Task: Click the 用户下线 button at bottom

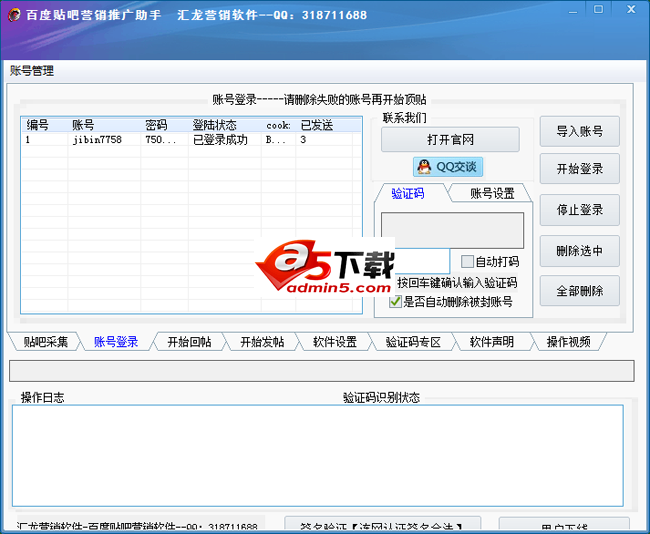Action: click(564, 525)
